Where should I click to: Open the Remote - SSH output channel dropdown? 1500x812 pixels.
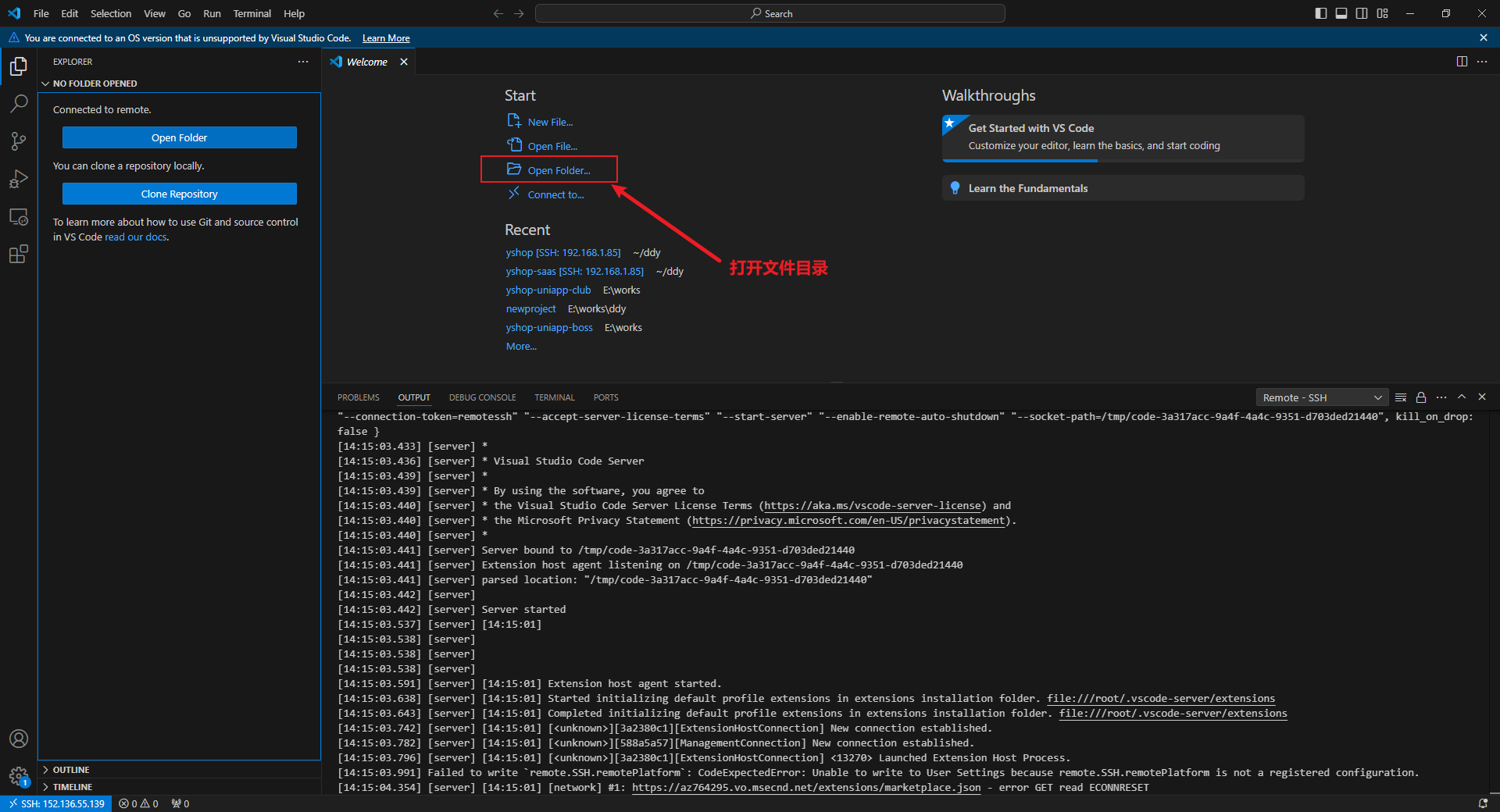point(1322,397)
